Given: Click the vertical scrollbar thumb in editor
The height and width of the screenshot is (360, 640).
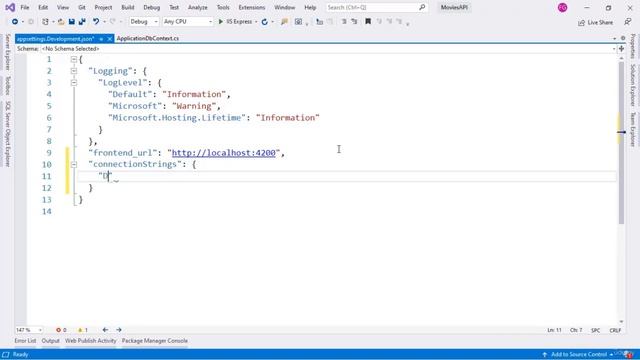Looking at the screenshot, I should coord(621,143).
